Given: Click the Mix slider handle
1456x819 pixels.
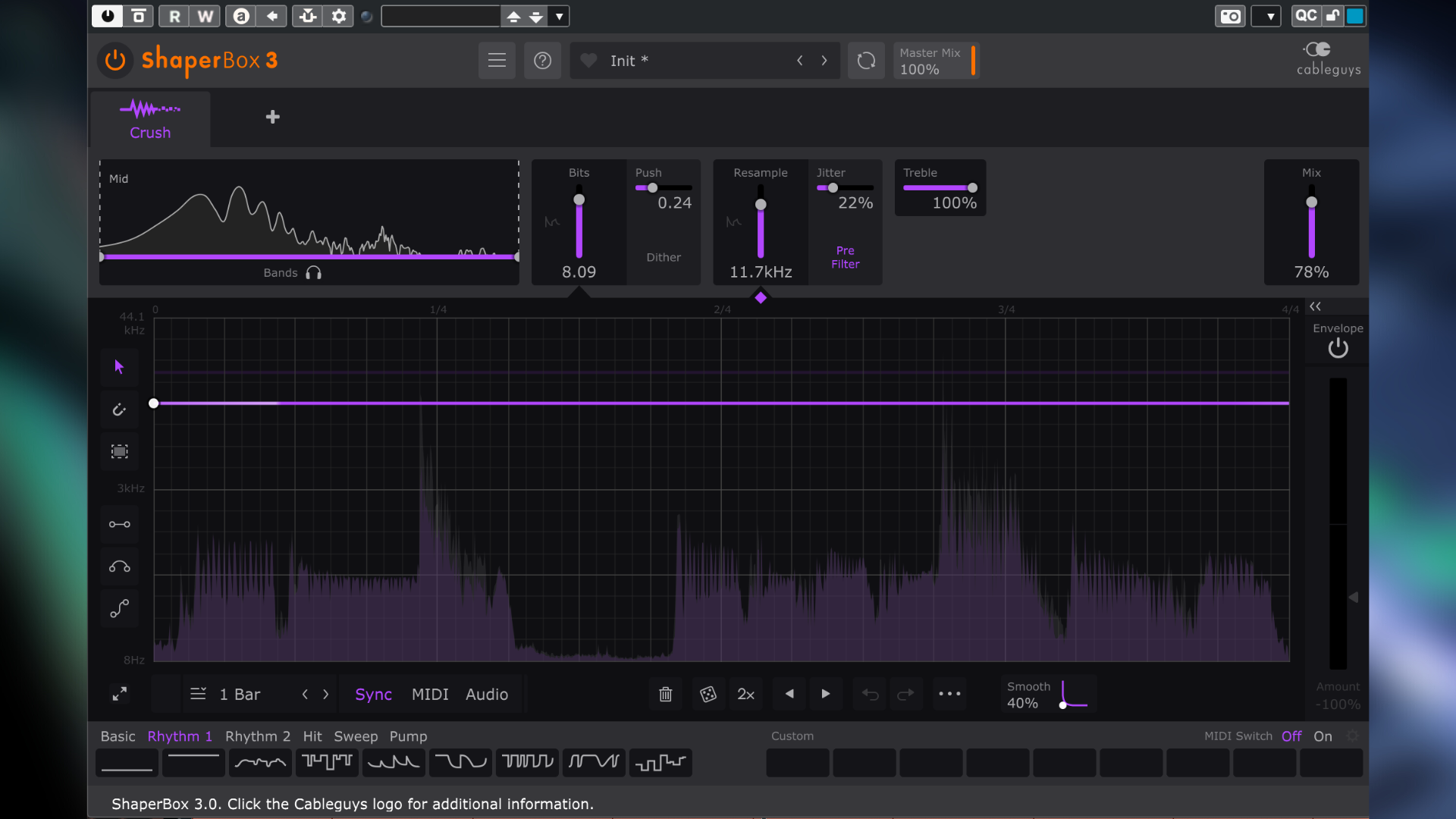Looking at the screenshot, I should point(1311,202).
